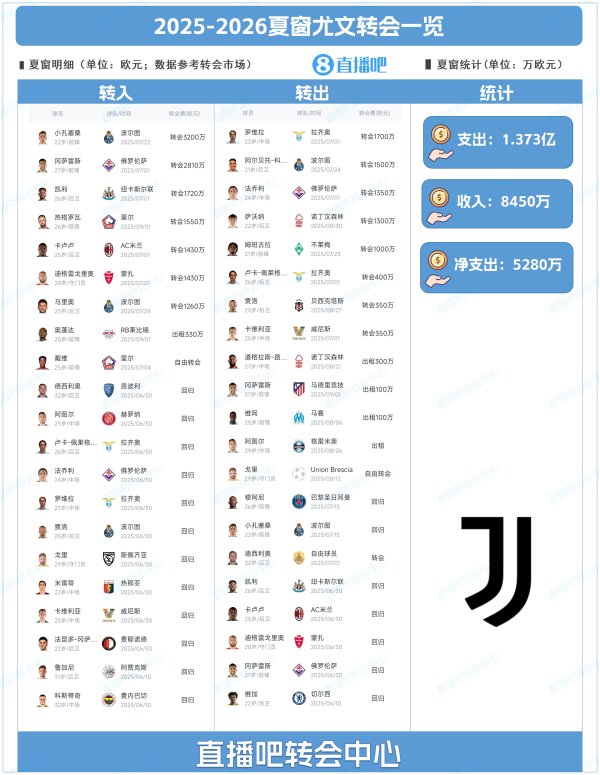Click the 费内巴切 club logo
The height and width of the screenshot is (775, 600).
click(x=109, y=700)
